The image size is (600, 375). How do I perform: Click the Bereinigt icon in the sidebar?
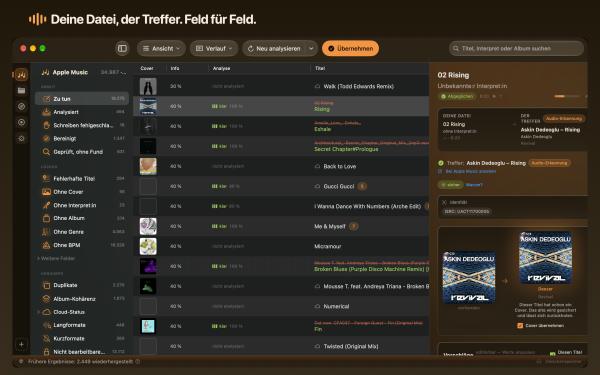46,139
